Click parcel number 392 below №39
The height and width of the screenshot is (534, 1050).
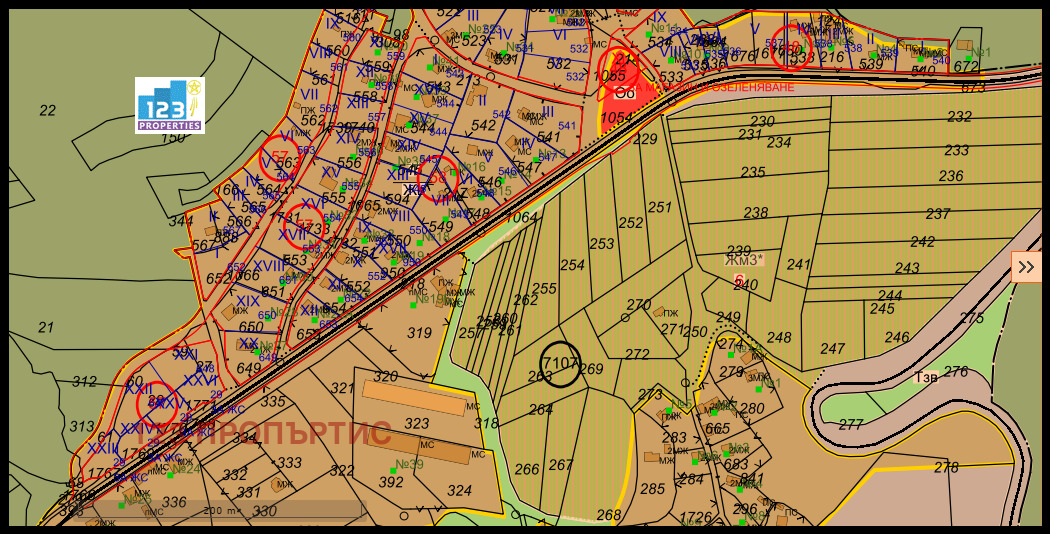[x=392, y=482]
